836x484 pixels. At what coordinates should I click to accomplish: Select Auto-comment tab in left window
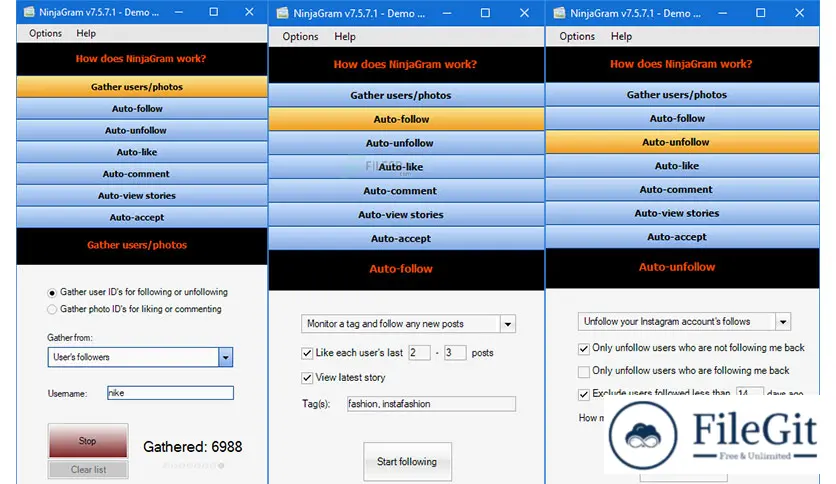(142, 174)
